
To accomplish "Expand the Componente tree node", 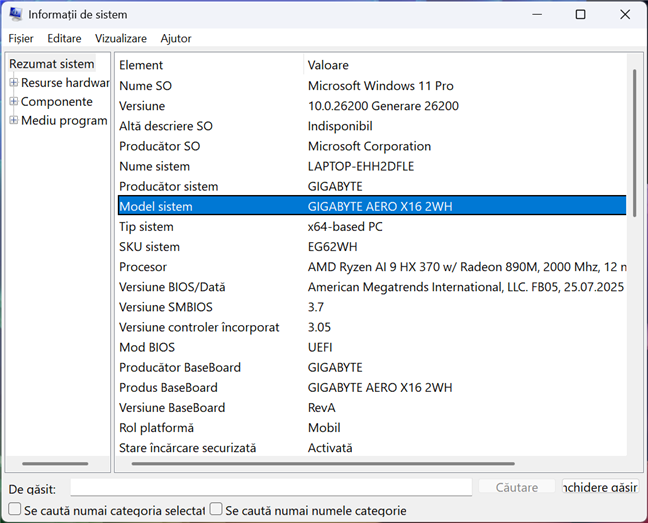I will [14, 101].
